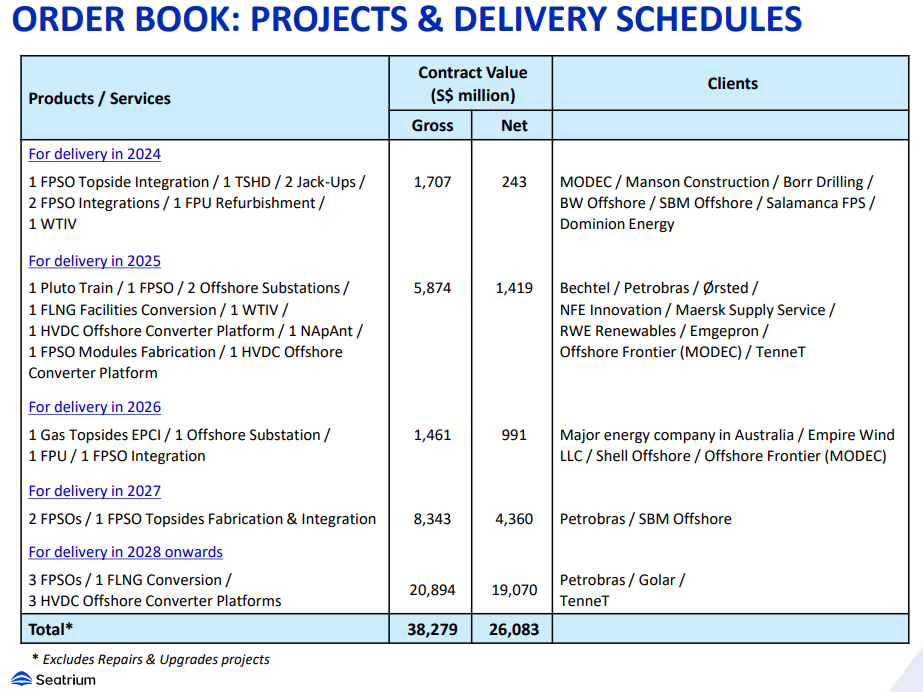Select the net value 19,070
Viewport: 923px width, 692px height.
pyautogui.click(x=514, y=590)
